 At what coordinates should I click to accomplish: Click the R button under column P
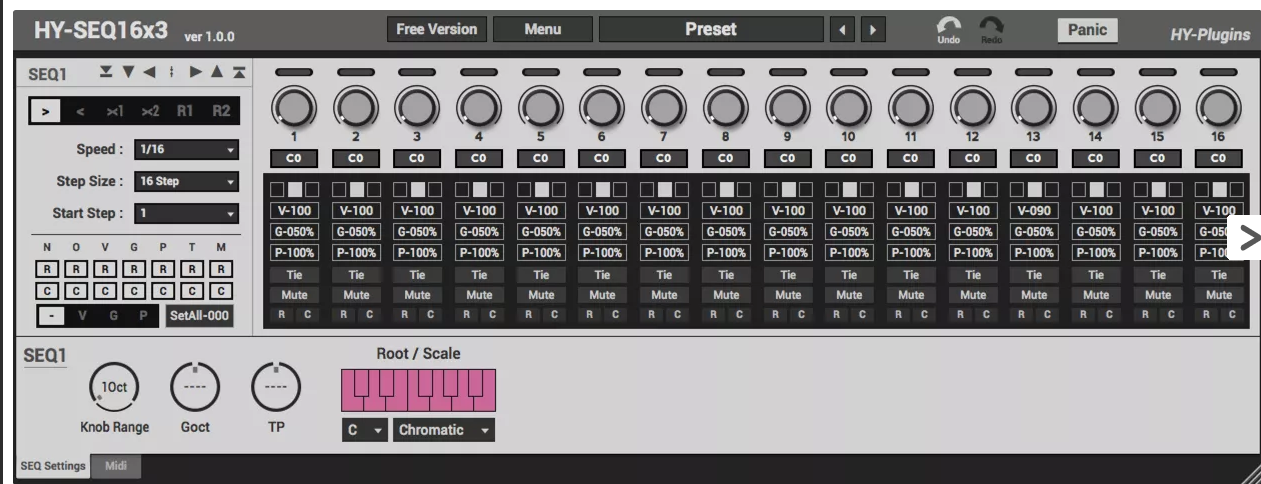coord(164,269)
